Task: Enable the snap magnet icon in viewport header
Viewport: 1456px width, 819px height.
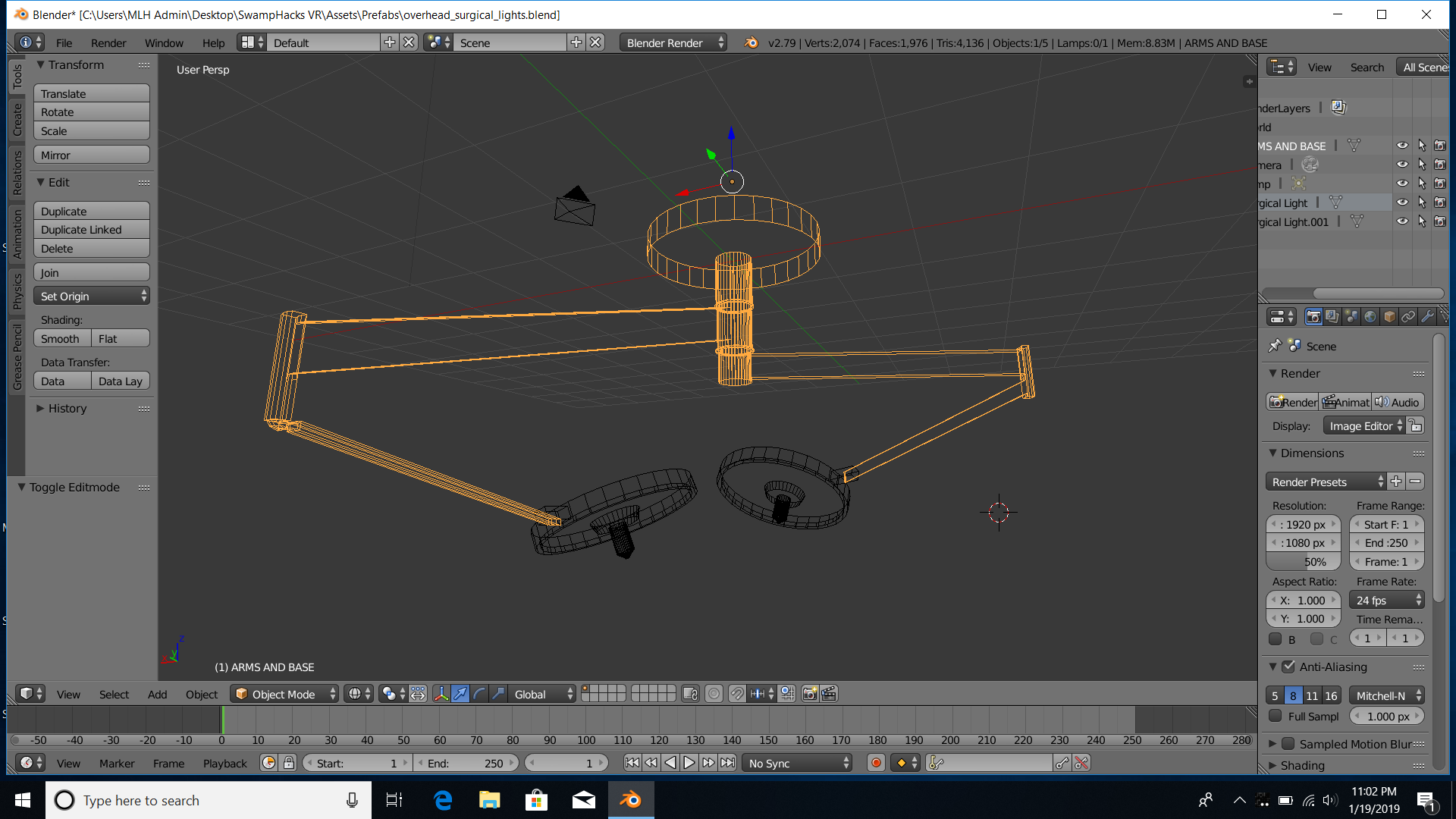Action: 737,694
